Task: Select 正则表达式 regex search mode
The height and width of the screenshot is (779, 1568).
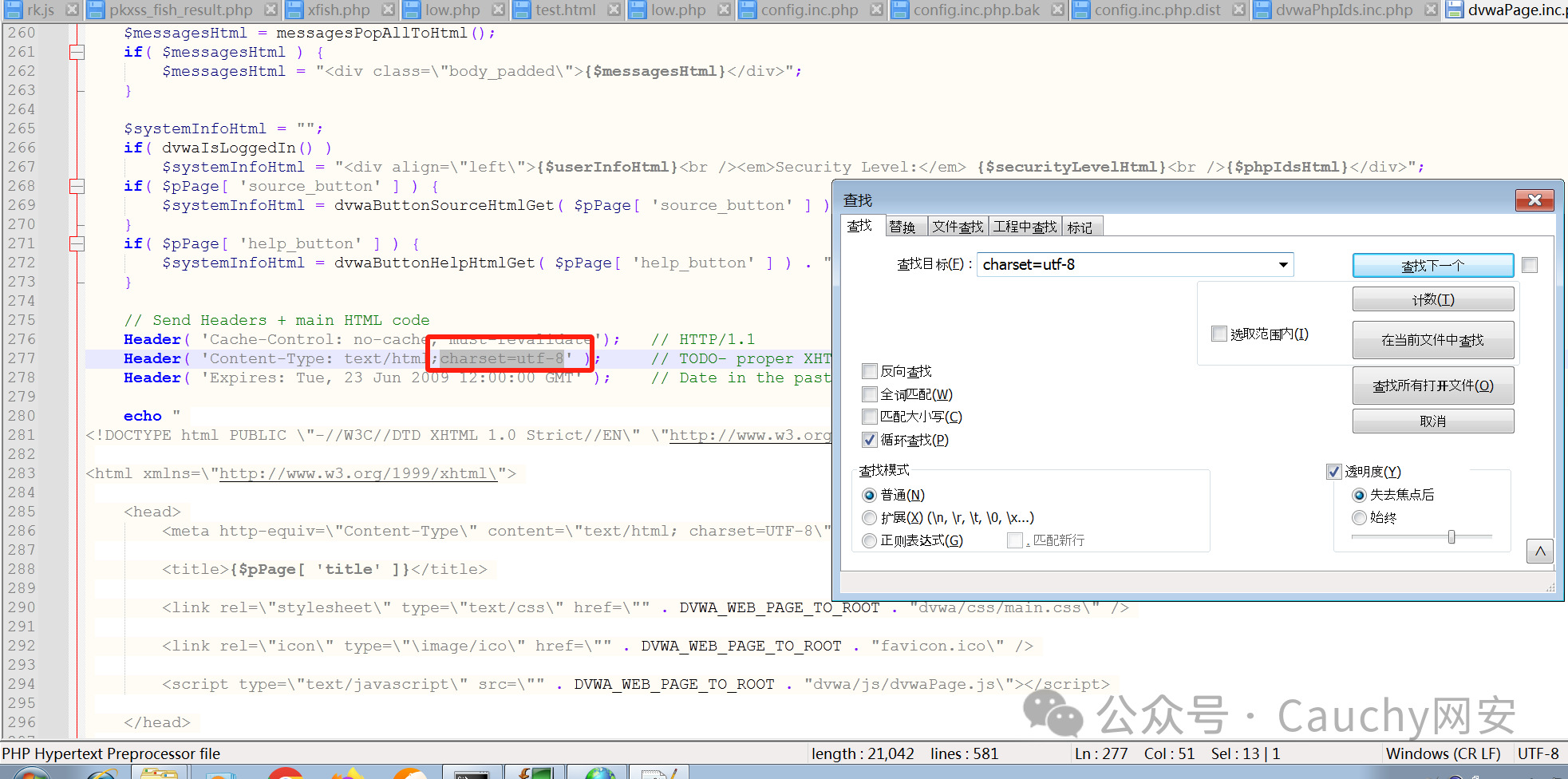Action: coord(870,540)
